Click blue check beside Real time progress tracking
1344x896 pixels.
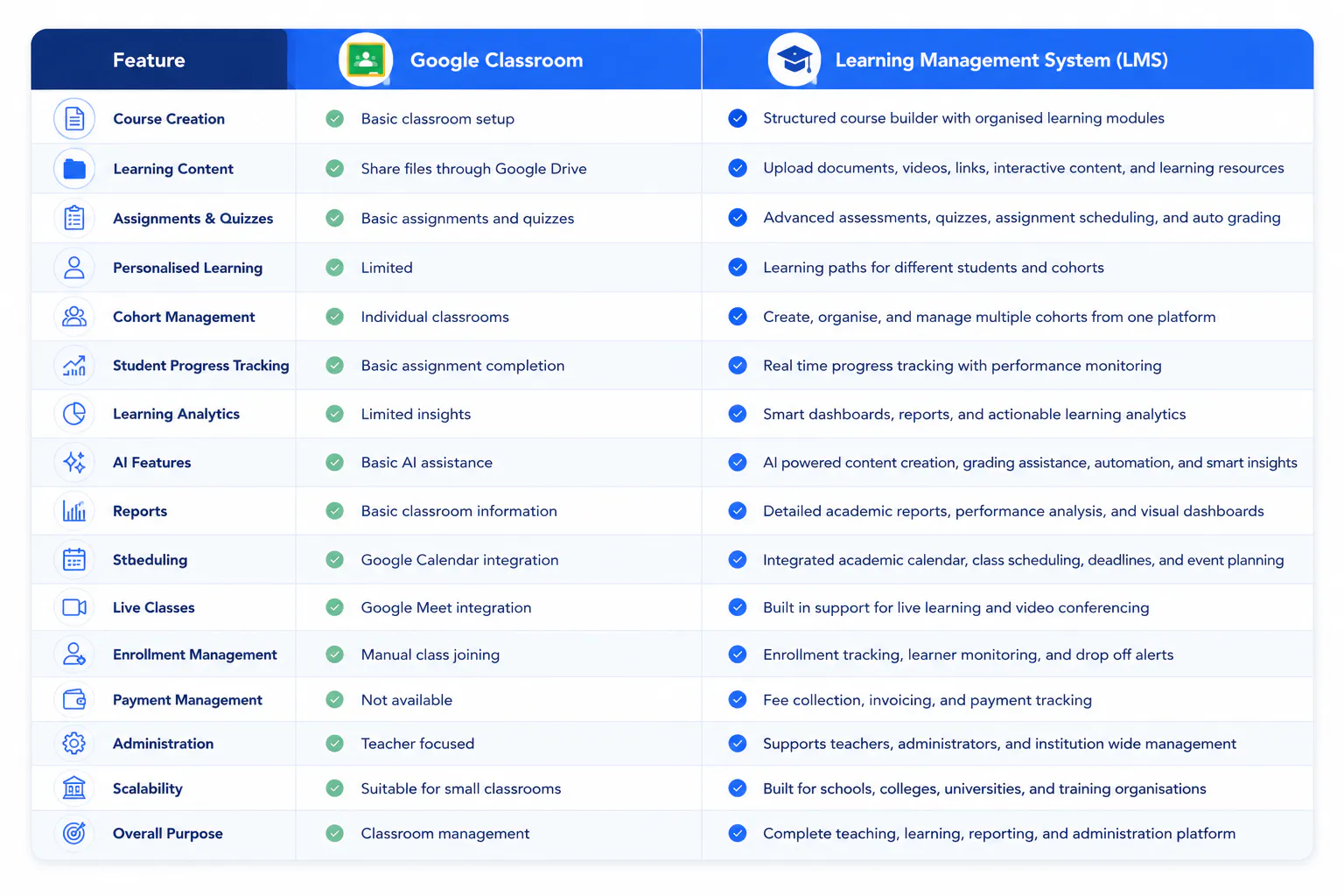point(738,366)
